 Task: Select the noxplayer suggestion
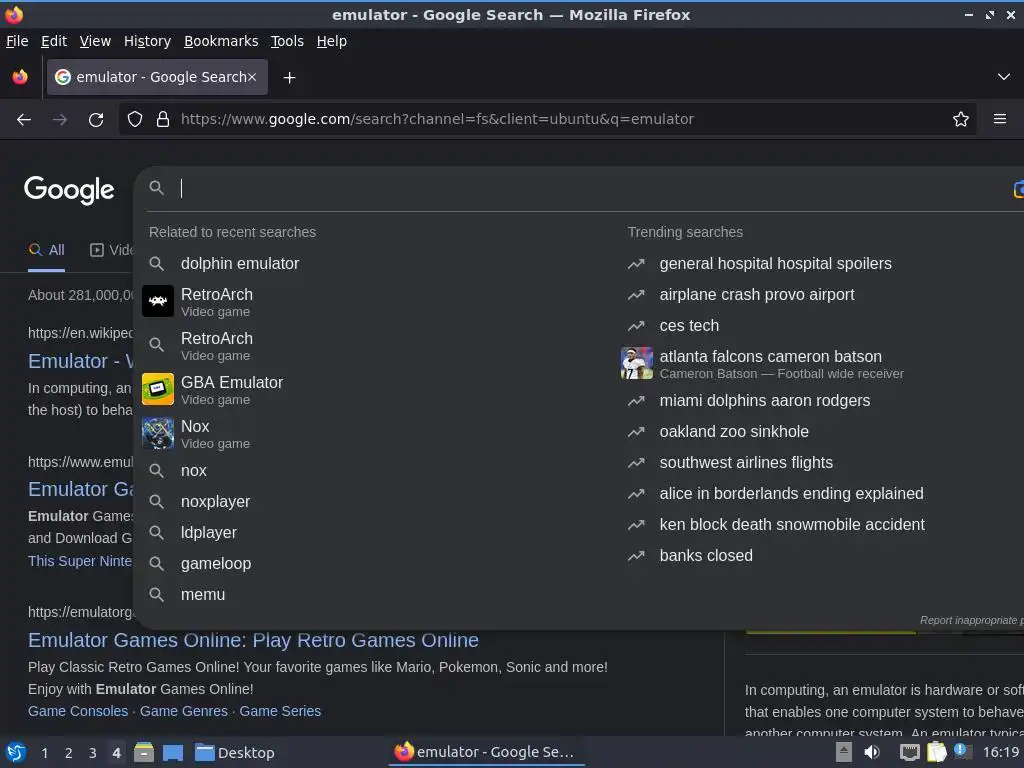216,502
